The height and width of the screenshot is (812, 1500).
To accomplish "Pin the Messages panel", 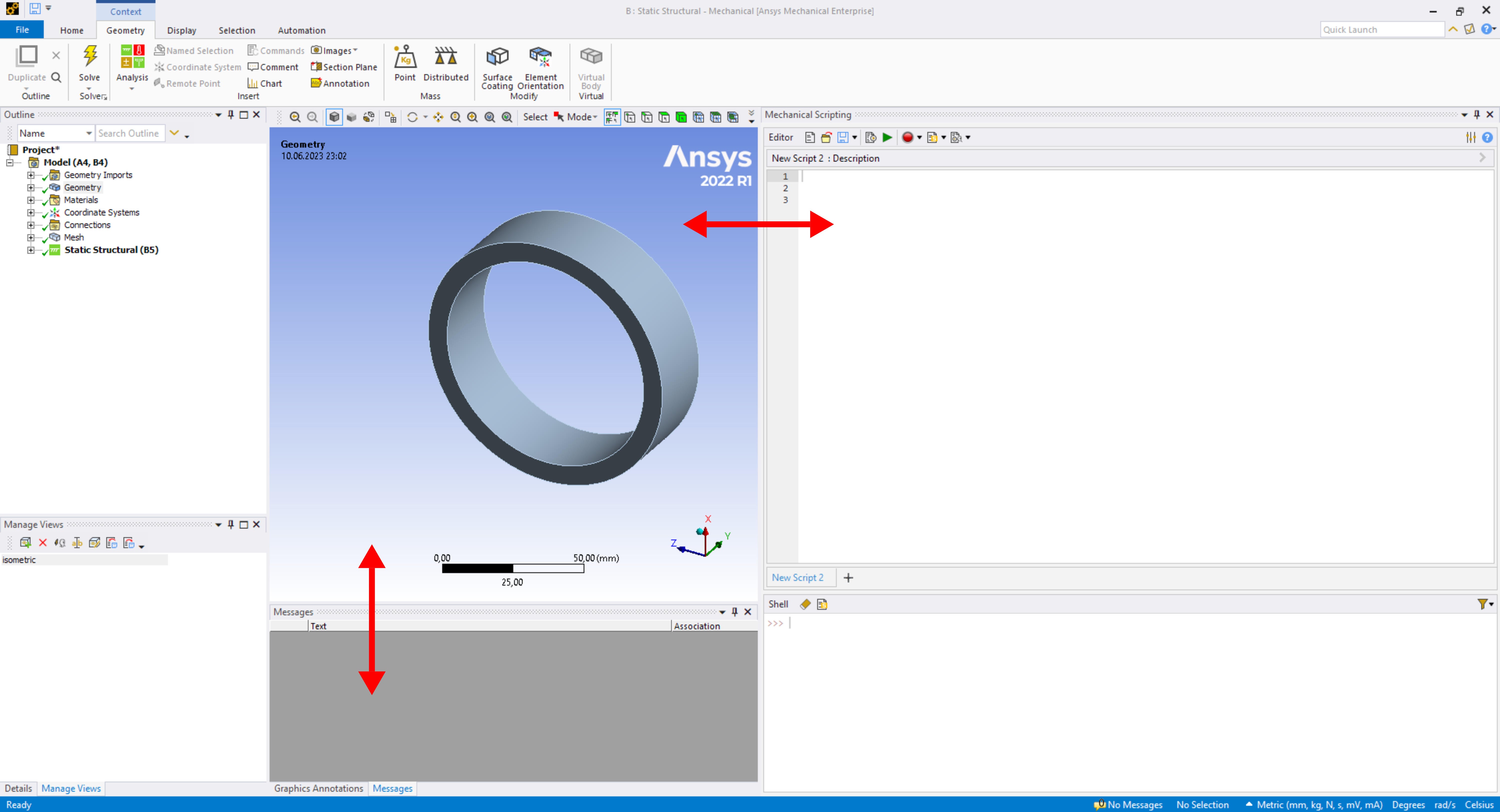I will 734,612.
